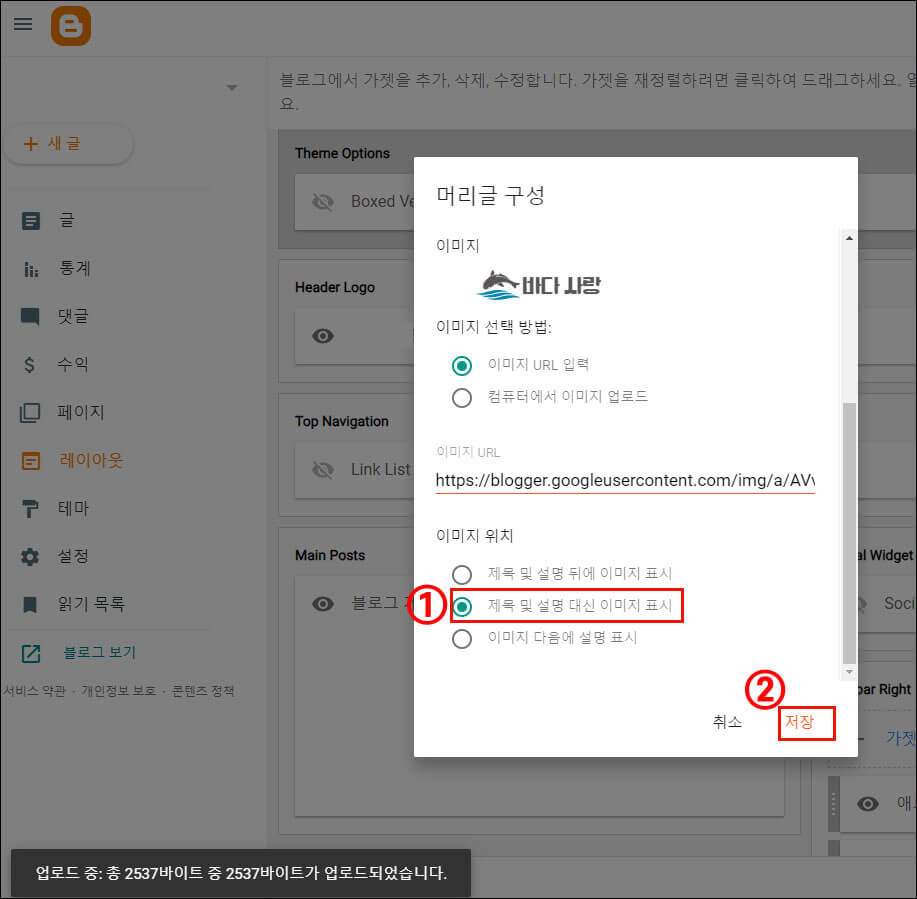Select 컴퓨터에서 이미지 업로드 radio option
The width and height of the screenshot is (917, 899).
462,398
